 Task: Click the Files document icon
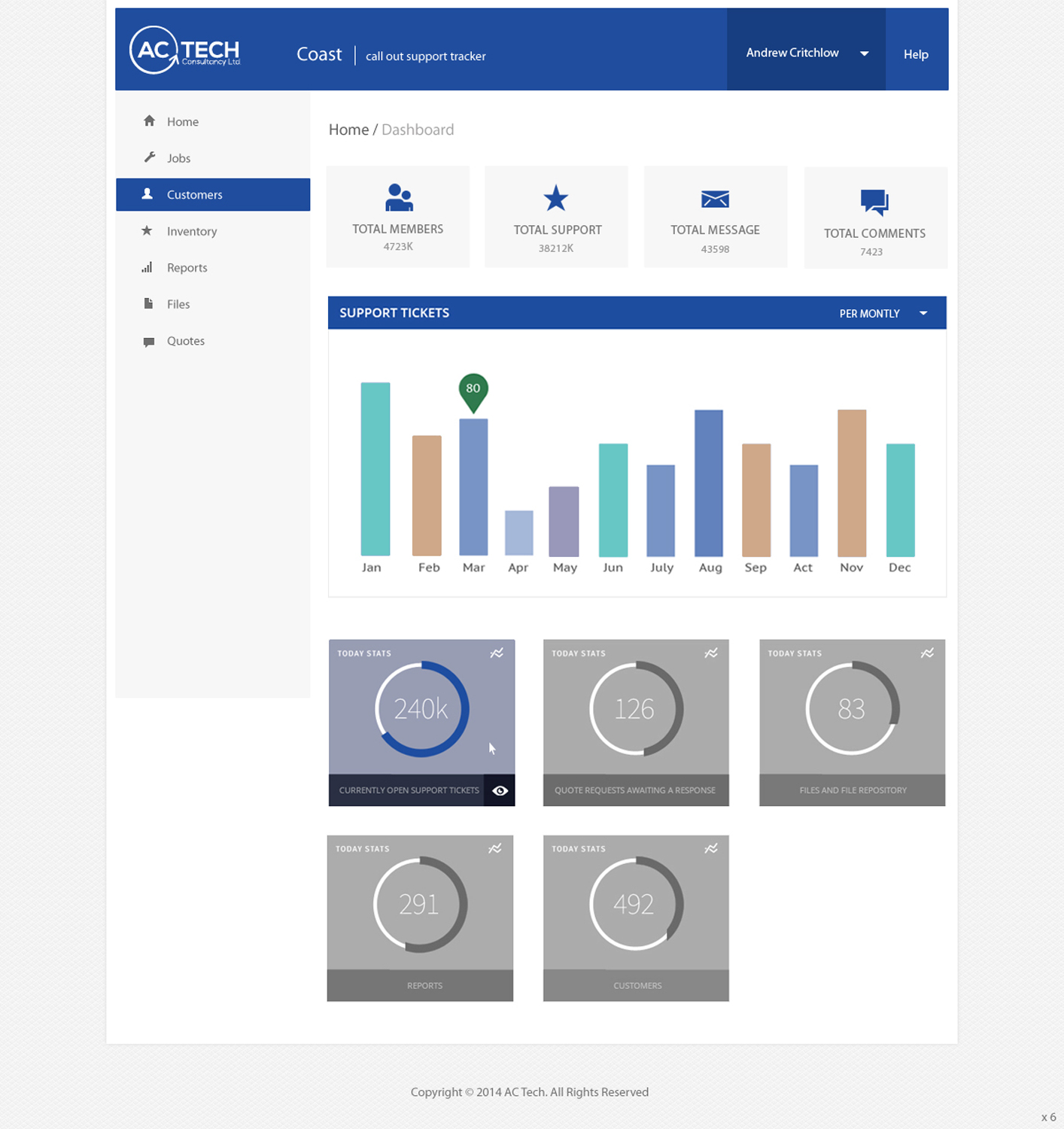pyautogui.click(x=148, y=303)
